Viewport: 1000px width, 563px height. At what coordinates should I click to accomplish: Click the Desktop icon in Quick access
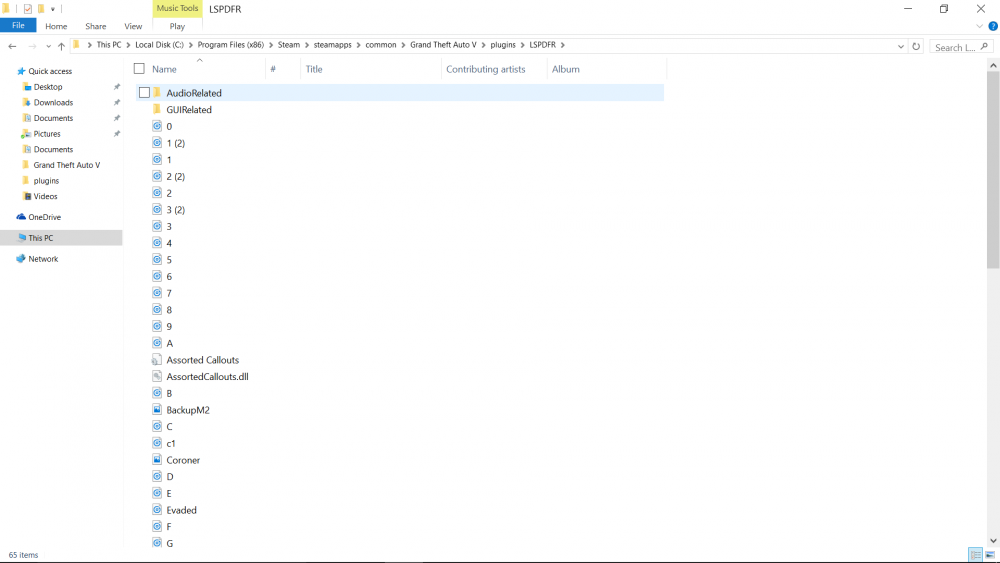[27, 87]
